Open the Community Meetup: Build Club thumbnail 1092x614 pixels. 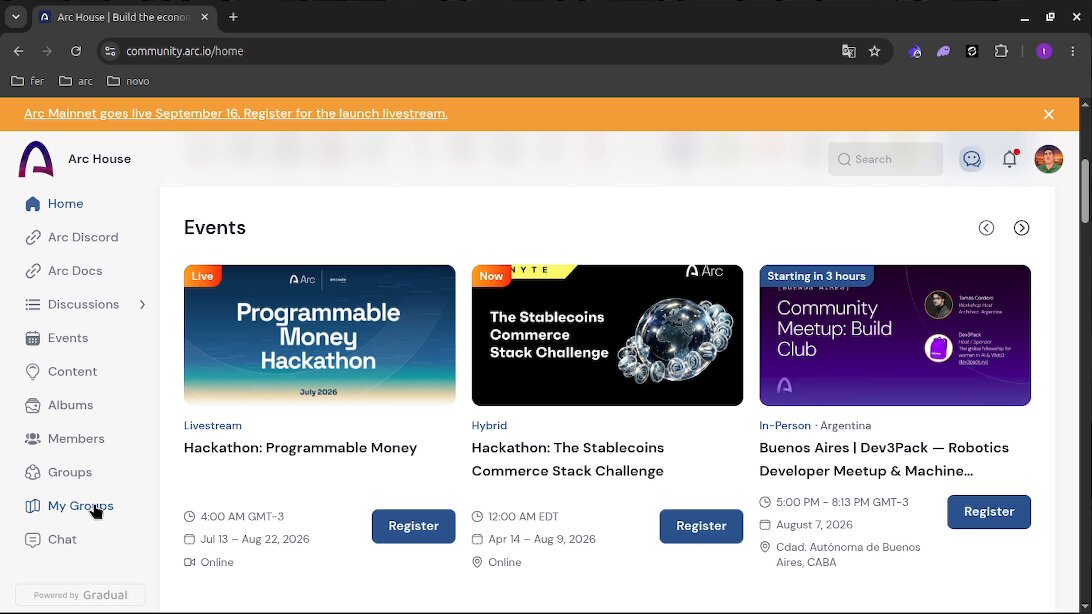[x=895, y=335]
